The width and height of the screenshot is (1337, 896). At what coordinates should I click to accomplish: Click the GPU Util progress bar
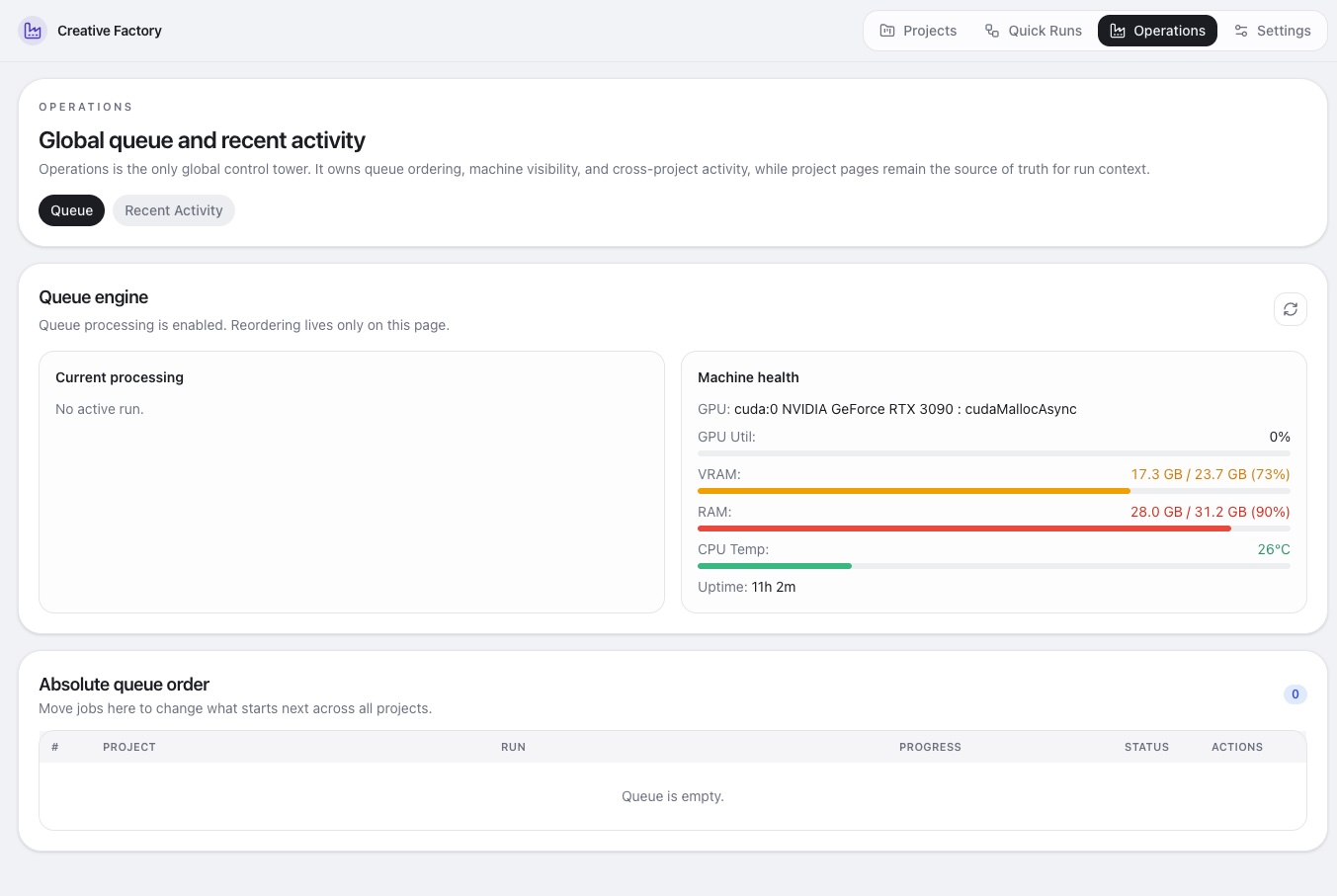[993, 453]
